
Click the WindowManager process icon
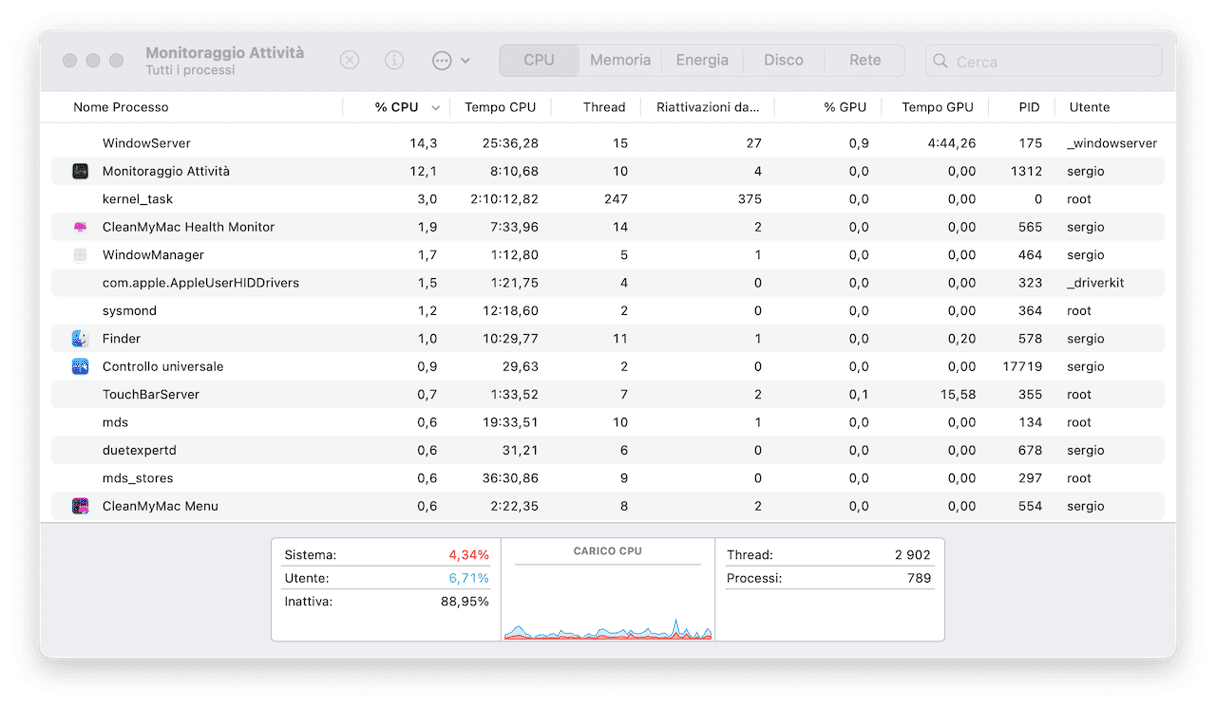coord(80,255)
